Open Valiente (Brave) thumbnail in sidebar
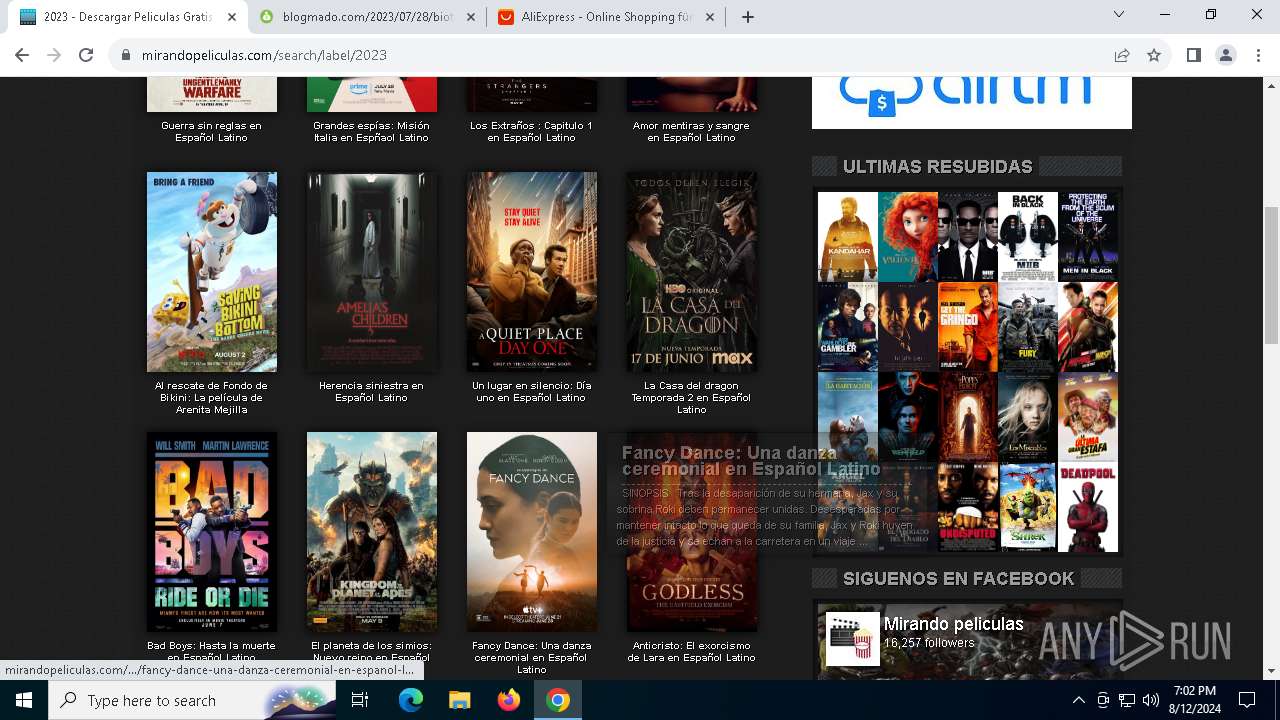The height and width of the screenshot is (720, 1280). 908,237
